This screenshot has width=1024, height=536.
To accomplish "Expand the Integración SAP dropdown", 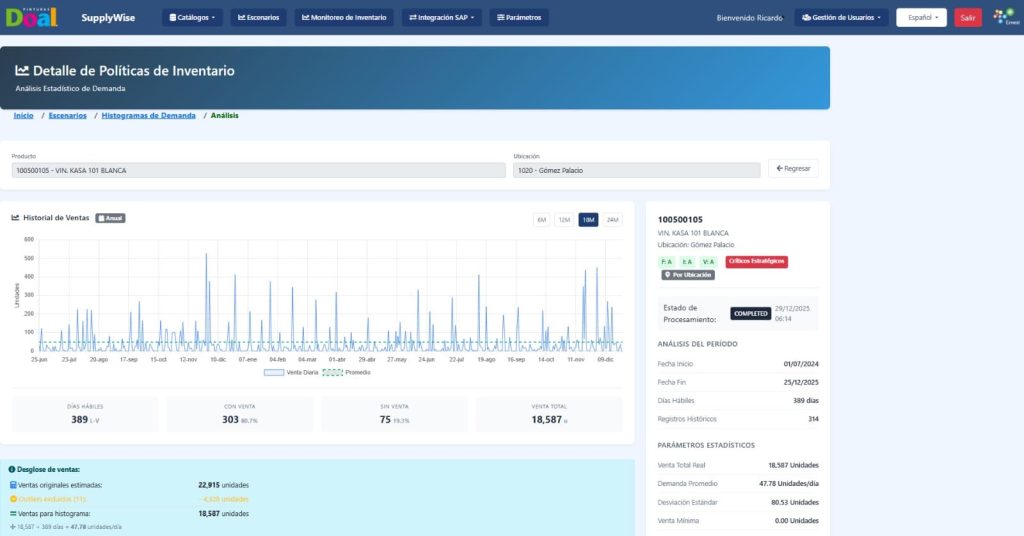I will (441, 18).
